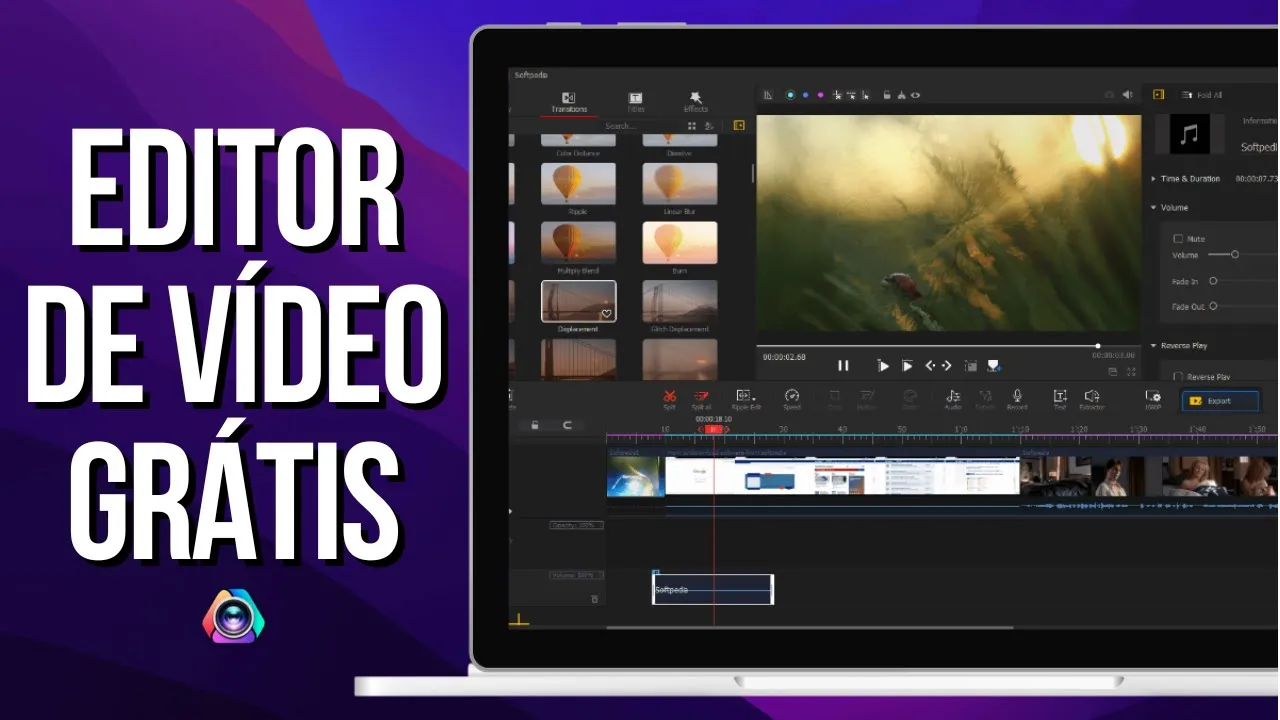Open the Audio tool
This screenshot has width=1280, height=720.
pos(953,399)
